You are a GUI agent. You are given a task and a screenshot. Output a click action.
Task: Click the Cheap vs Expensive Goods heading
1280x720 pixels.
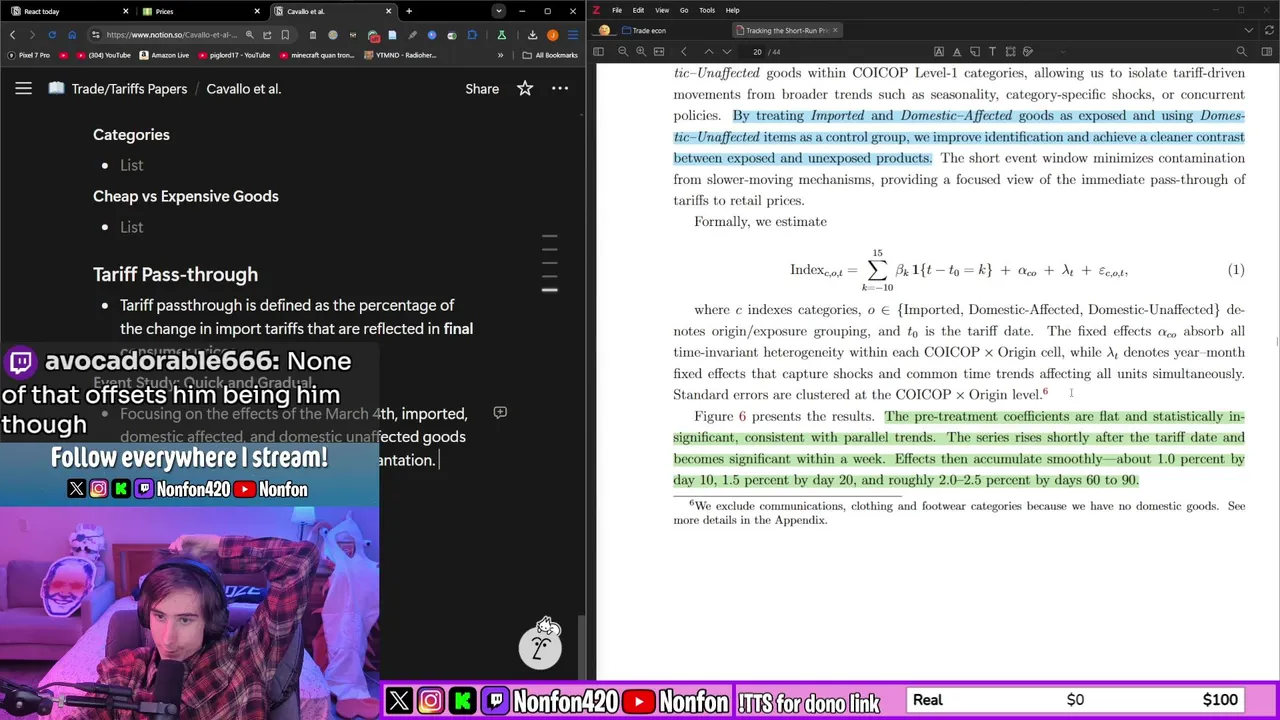click(186, 196)
